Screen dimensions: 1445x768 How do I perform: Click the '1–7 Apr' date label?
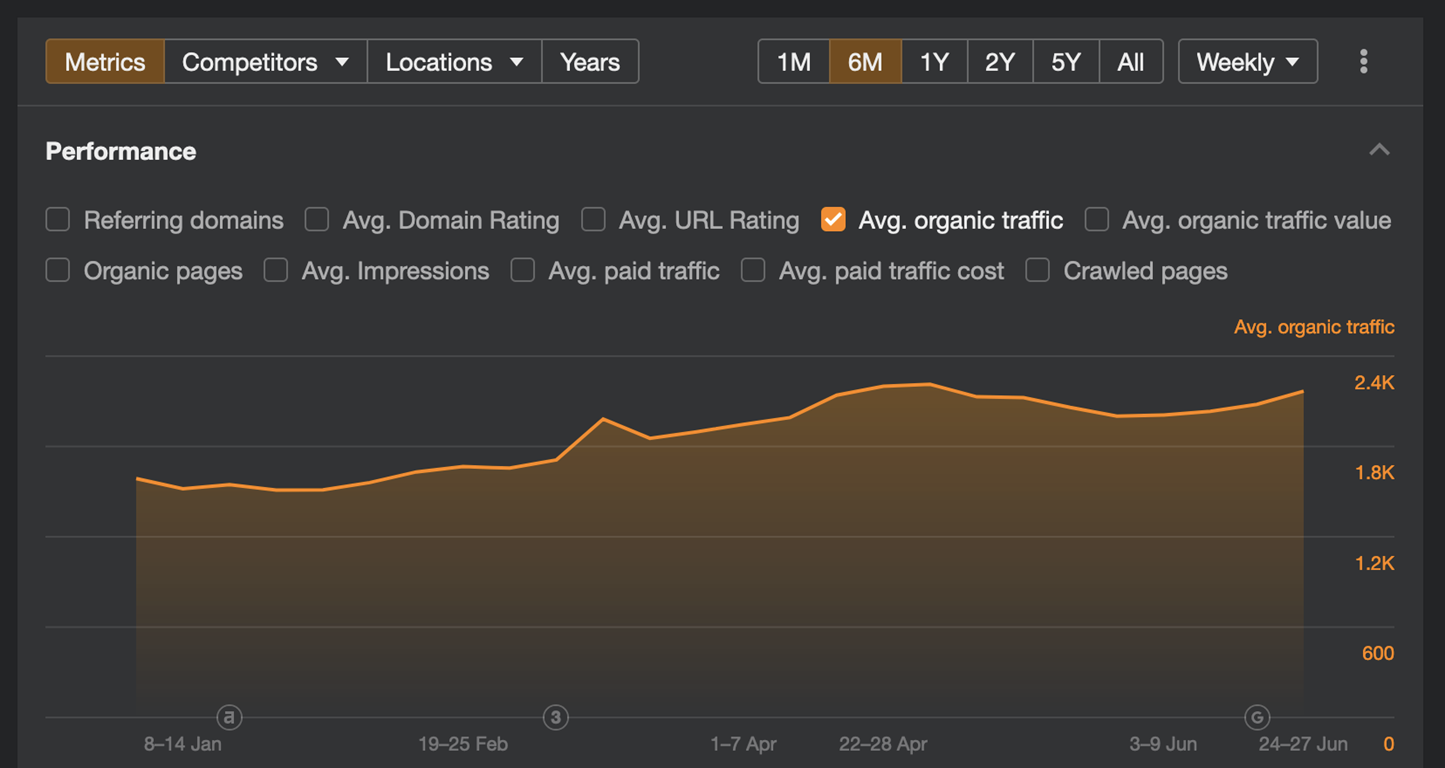pyautogui.click(x=744, y=744)
